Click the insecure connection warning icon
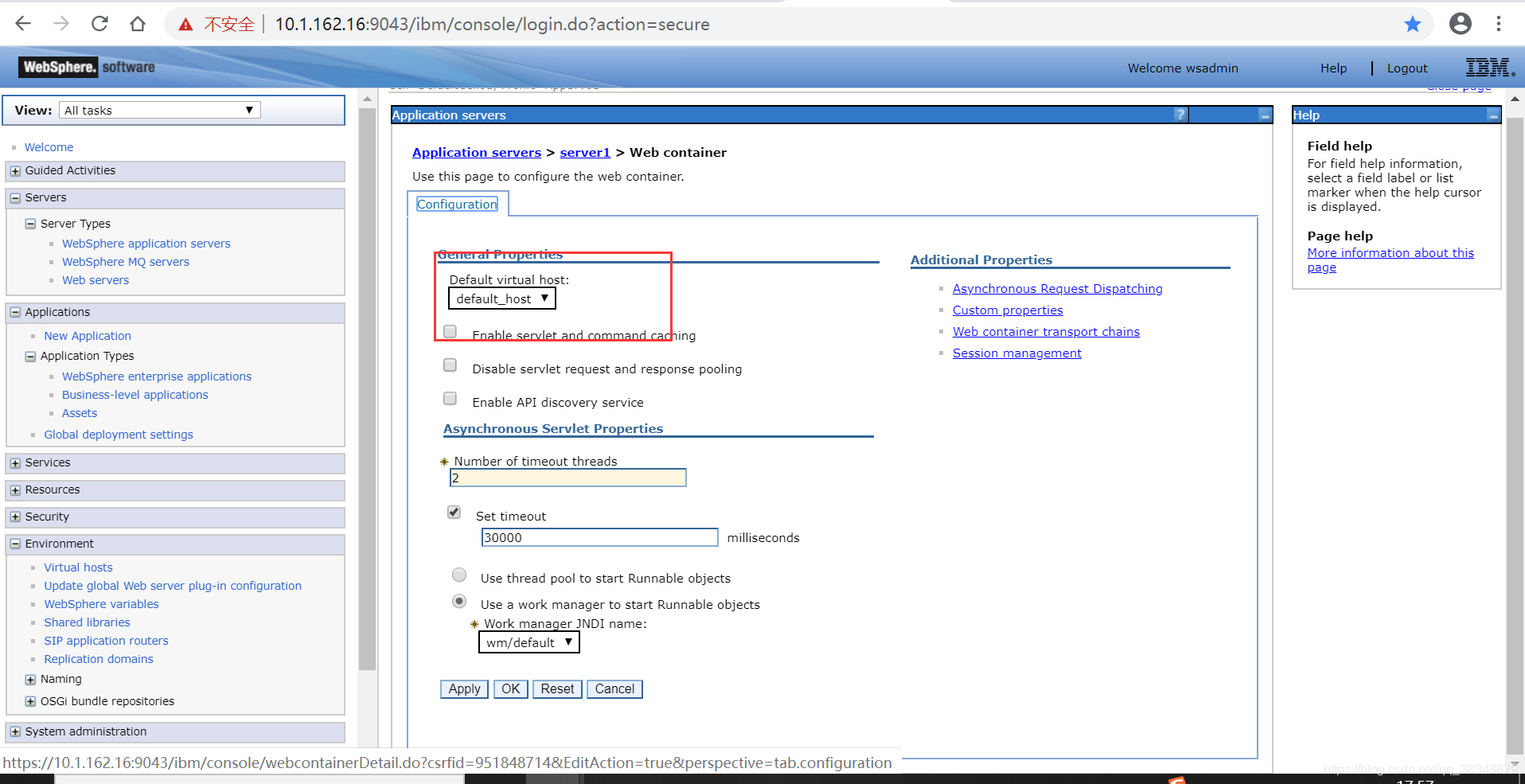 [x=185, y=25]
